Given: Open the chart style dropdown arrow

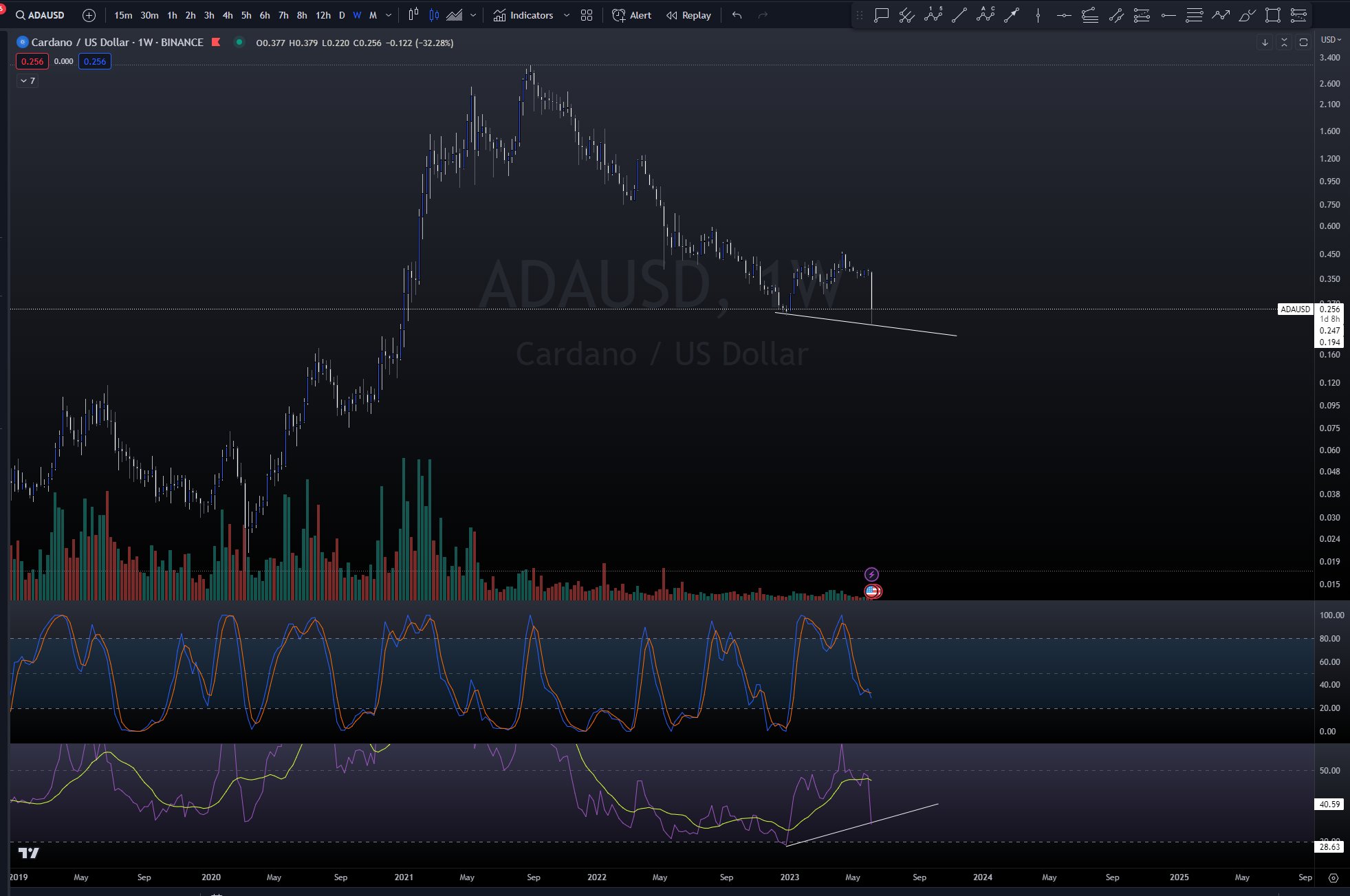Looking at the screenshot, I should click(473, 15).
